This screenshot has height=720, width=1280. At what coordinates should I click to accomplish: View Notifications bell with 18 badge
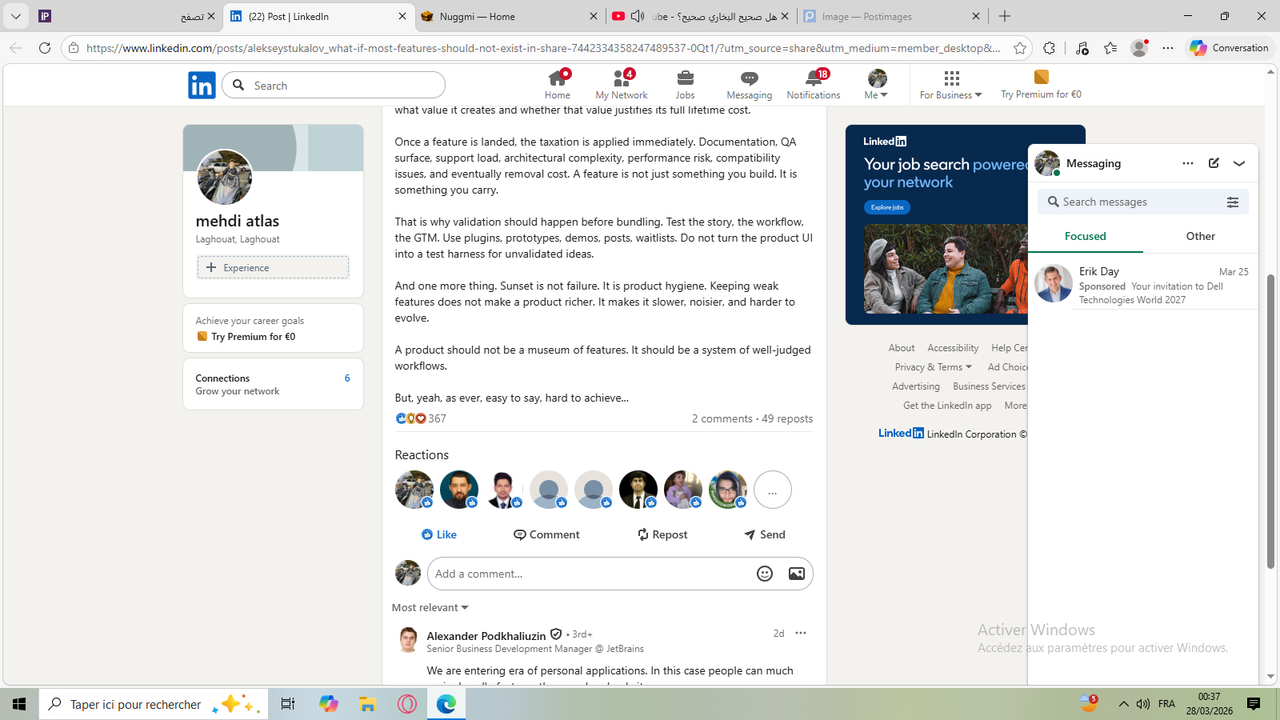click(x=813, y=85)
